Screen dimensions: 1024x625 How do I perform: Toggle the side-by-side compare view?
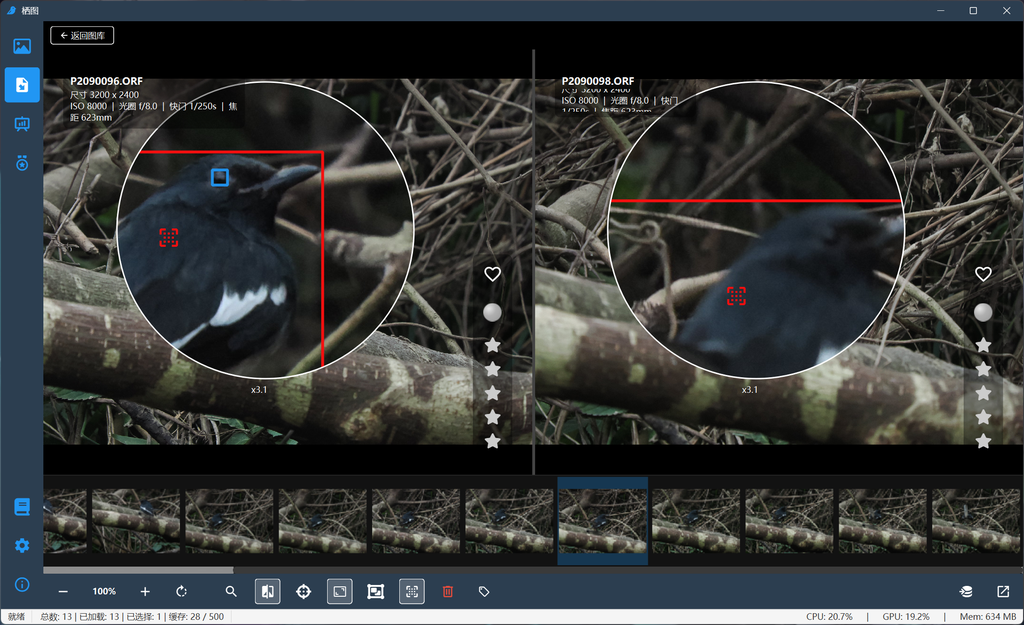pos(267,592)
